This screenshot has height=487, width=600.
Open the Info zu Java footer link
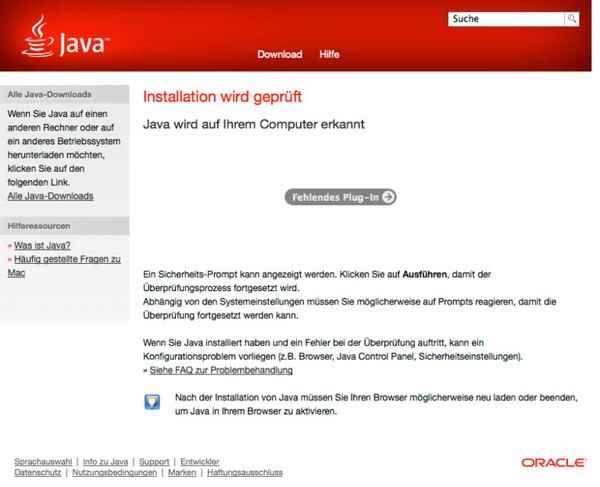[105, 462]
